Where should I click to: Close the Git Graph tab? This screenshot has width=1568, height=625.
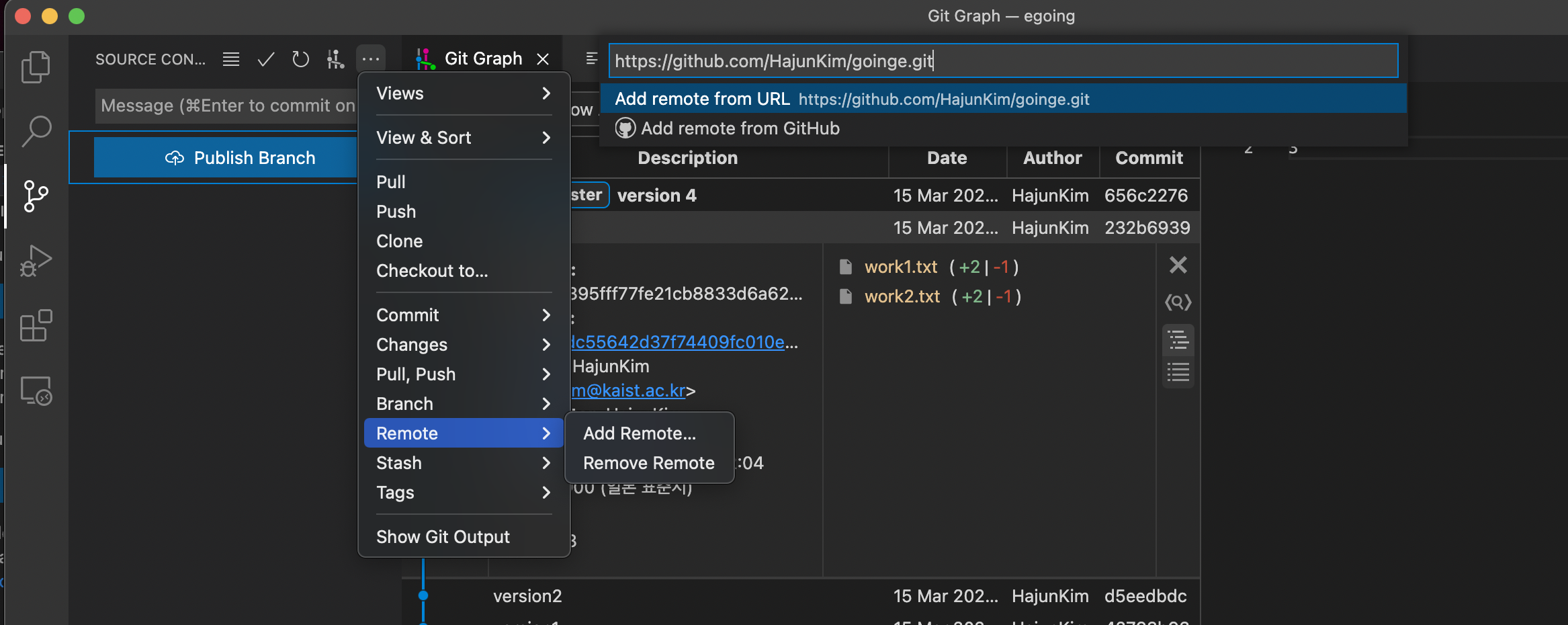tap(543, 59)
